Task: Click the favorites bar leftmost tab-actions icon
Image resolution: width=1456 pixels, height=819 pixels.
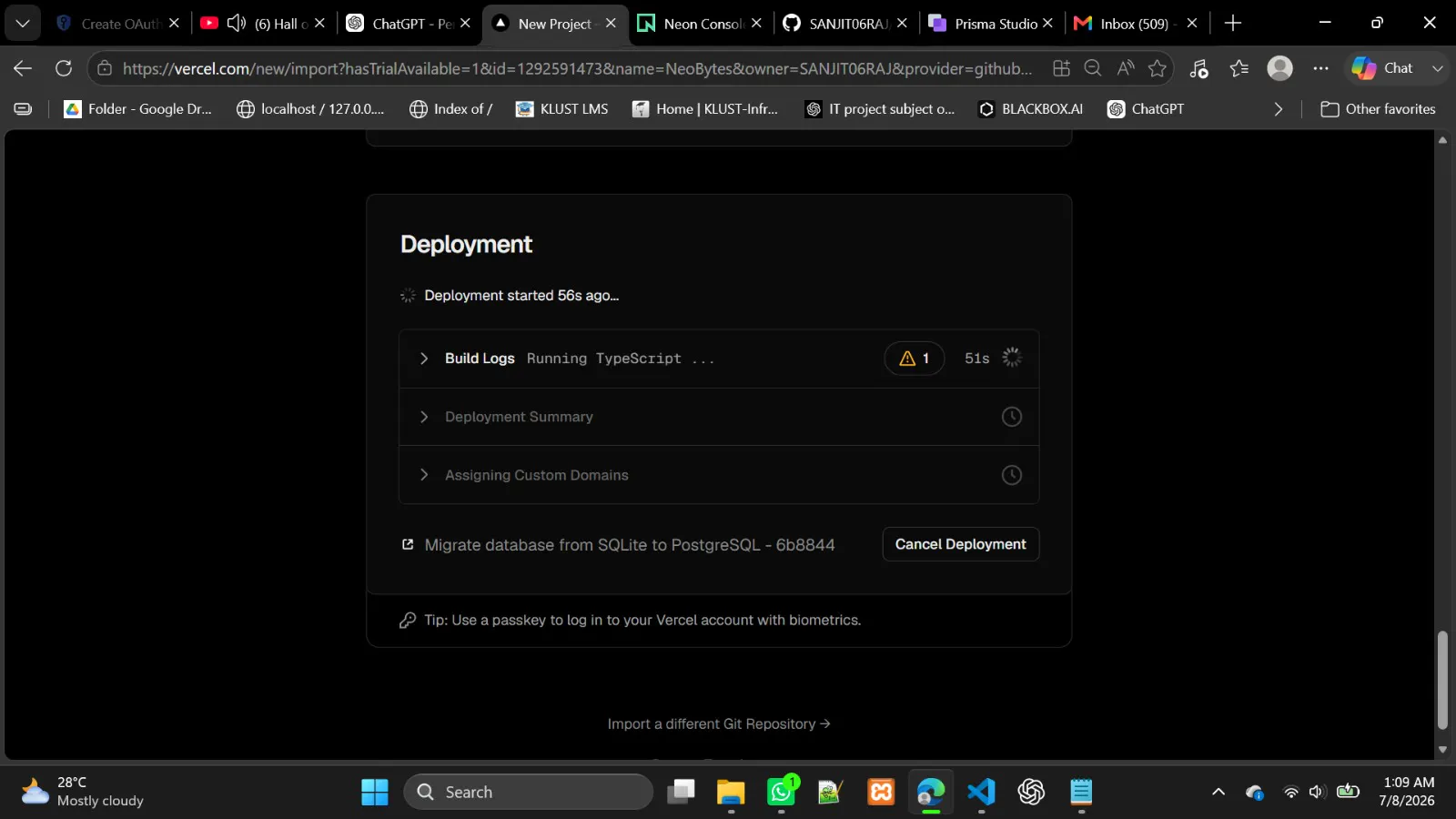Action: click(x=24, y=109)
